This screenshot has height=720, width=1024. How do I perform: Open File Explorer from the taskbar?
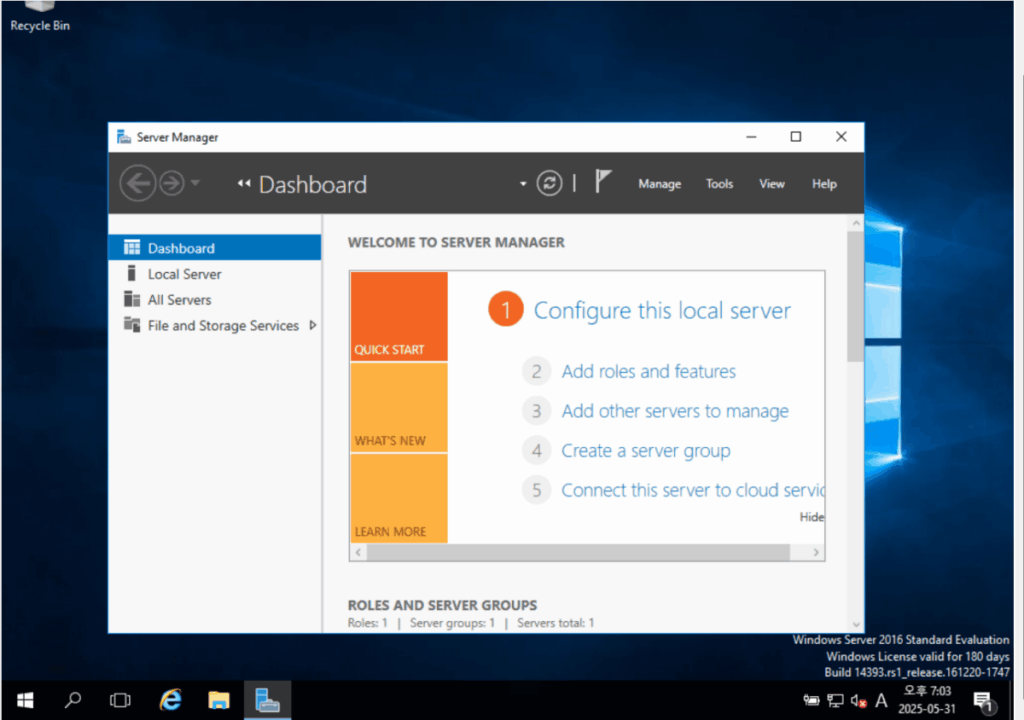pos(219,700)
